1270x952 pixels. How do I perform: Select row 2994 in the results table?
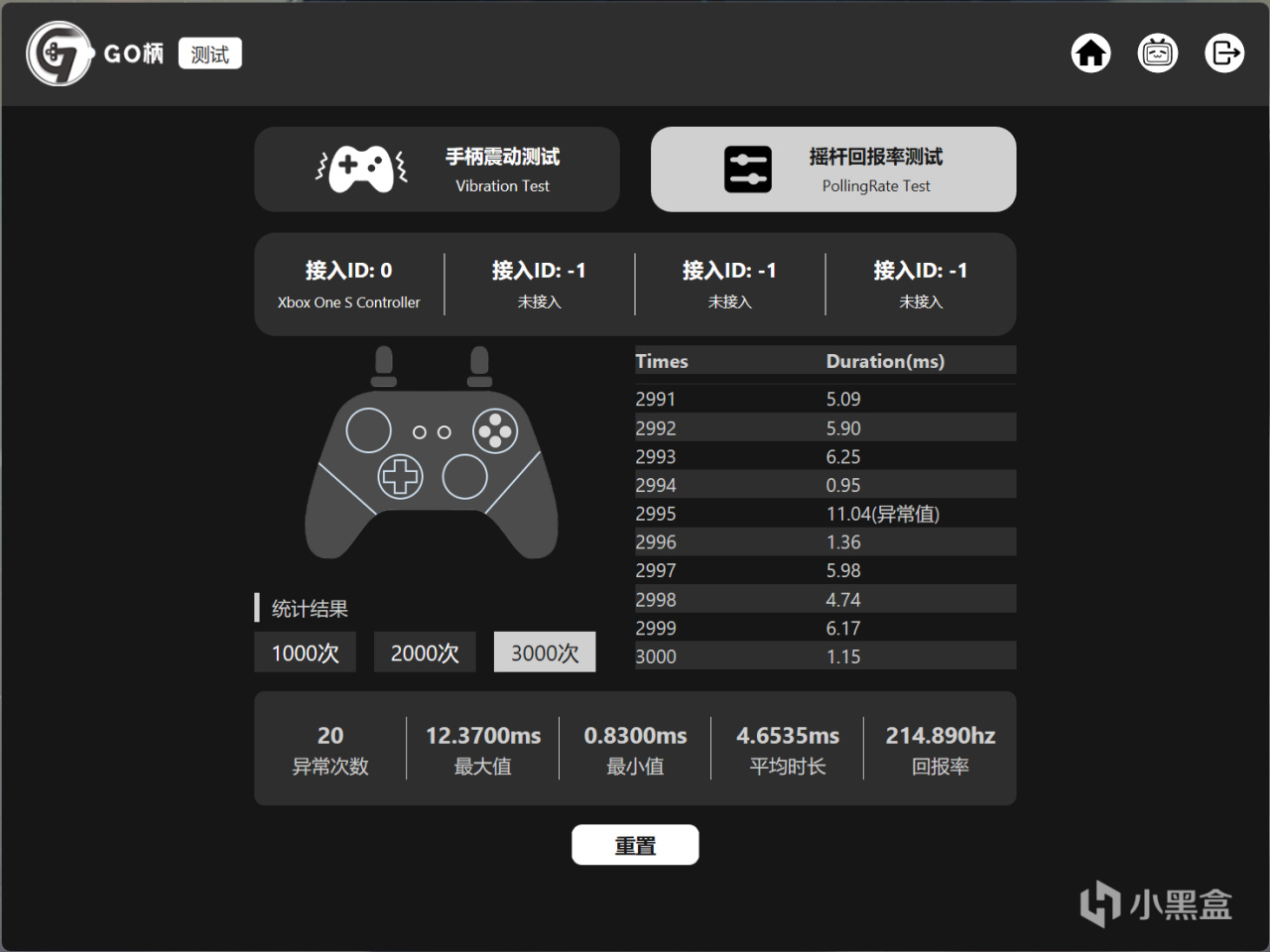825,485
